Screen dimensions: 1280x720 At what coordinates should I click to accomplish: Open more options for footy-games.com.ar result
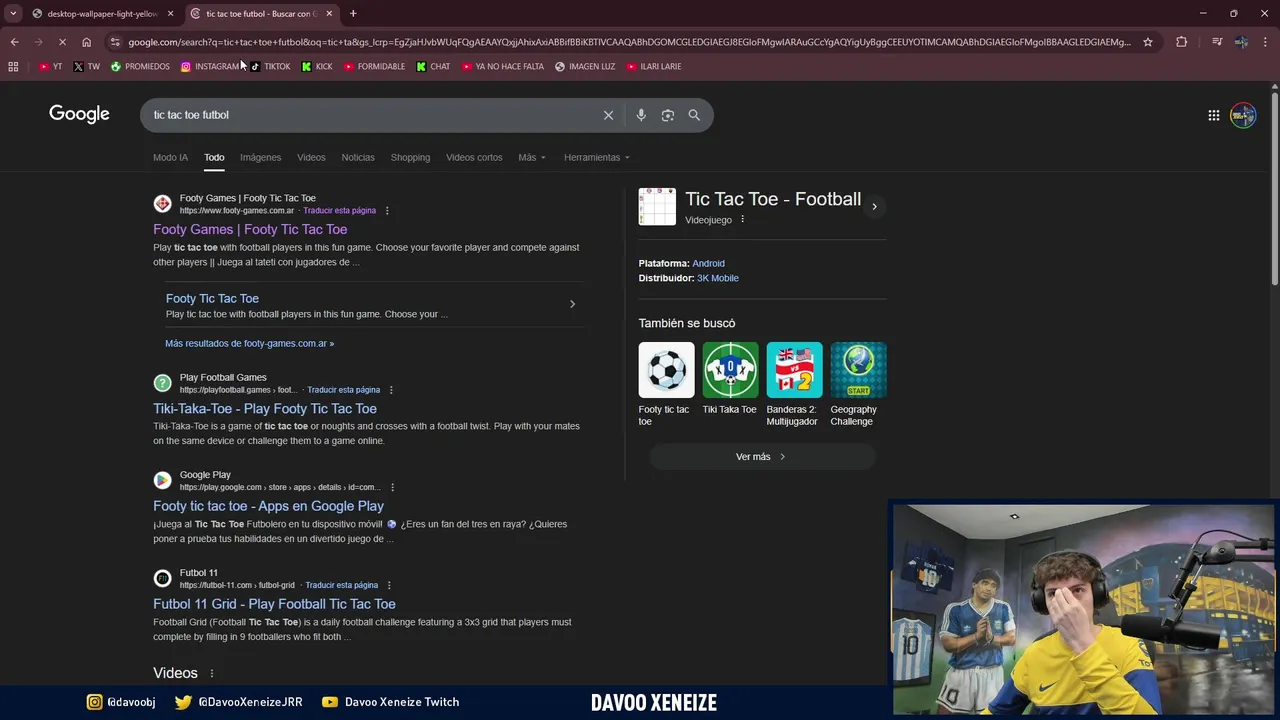click(x=387, y=211)
